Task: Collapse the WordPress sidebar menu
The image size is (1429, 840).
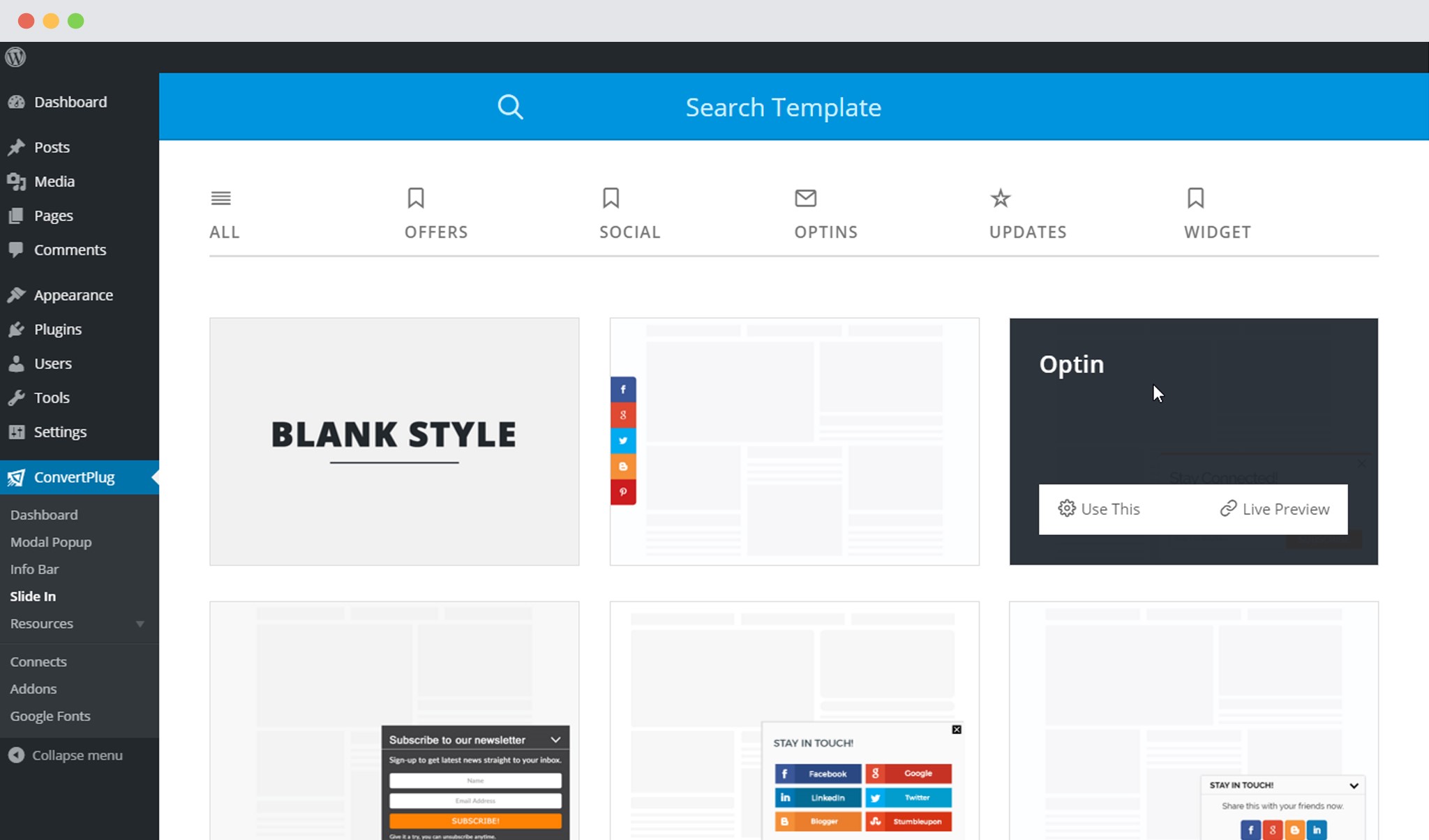Action: click(x=78, y=755)
